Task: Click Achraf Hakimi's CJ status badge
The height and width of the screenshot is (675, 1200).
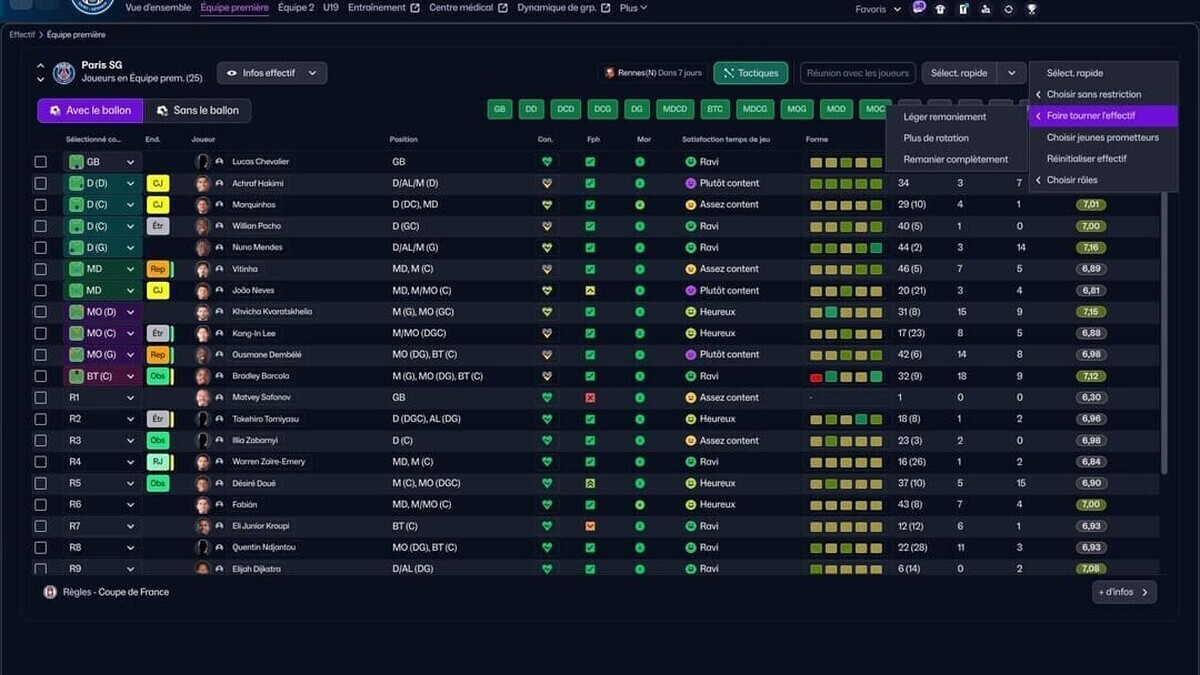Action: 157,183
